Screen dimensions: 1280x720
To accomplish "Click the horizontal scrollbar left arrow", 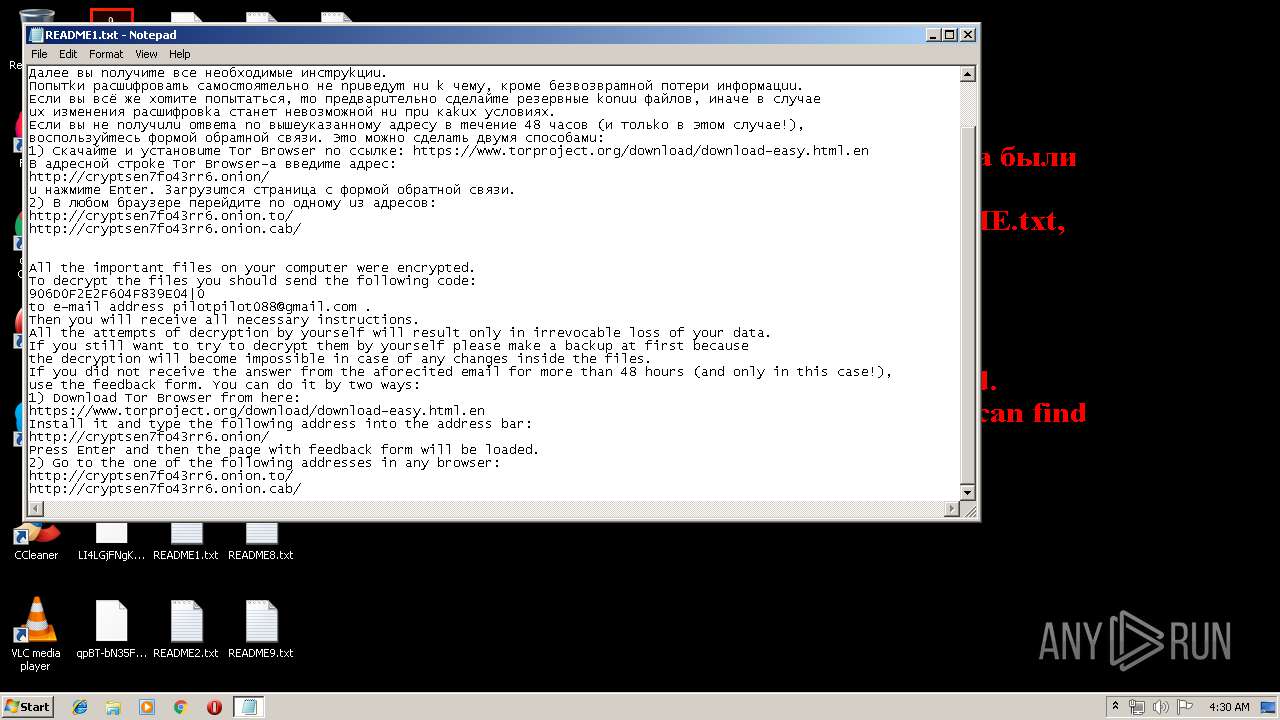I will [x=35, y=510].
